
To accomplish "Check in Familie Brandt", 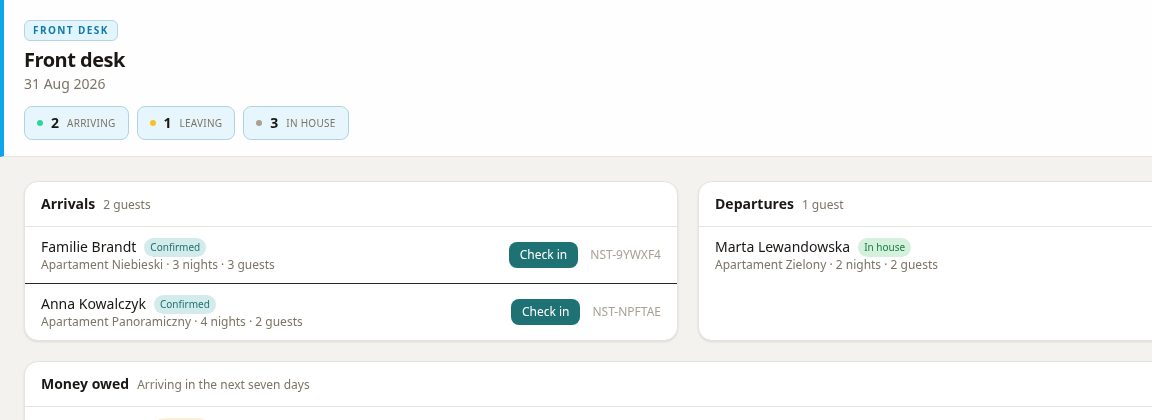I will pyautogui.click(x=543, y=255).
